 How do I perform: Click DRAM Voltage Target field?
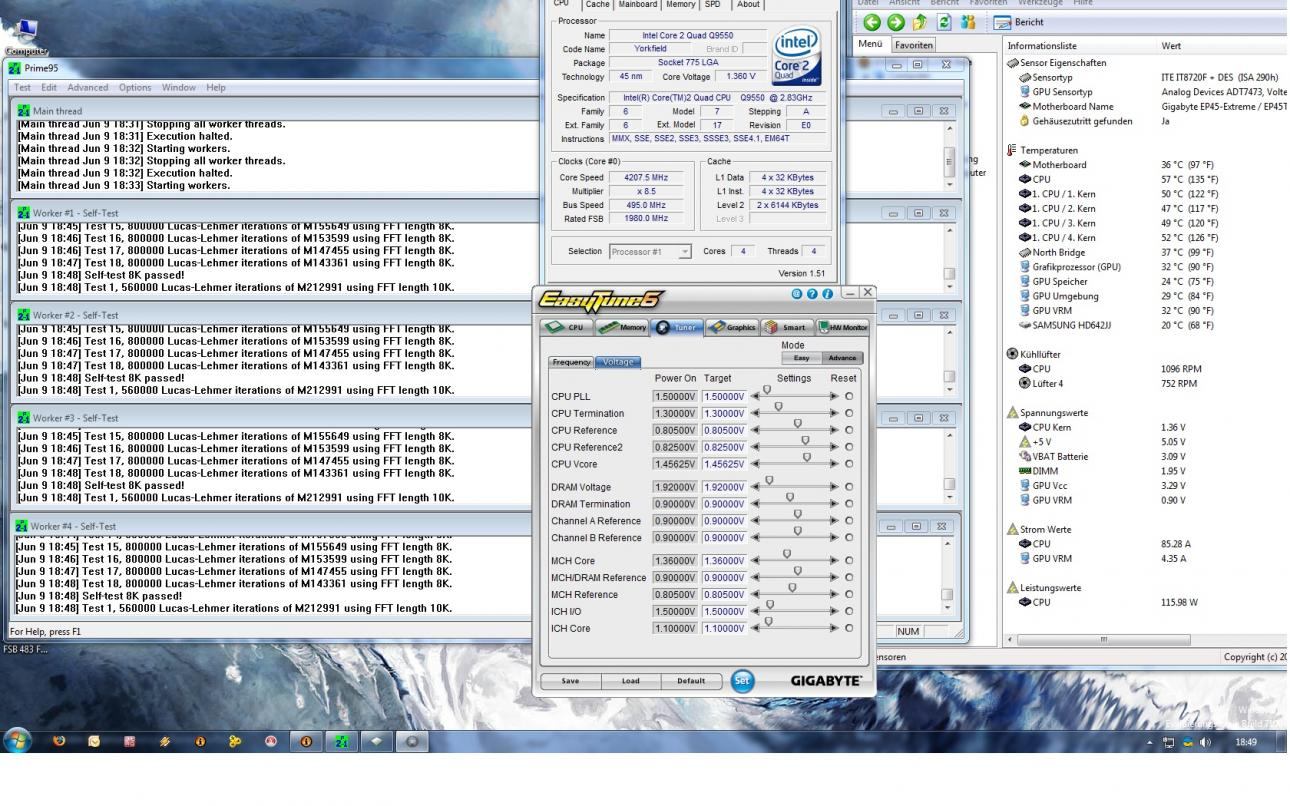[724, 487]
